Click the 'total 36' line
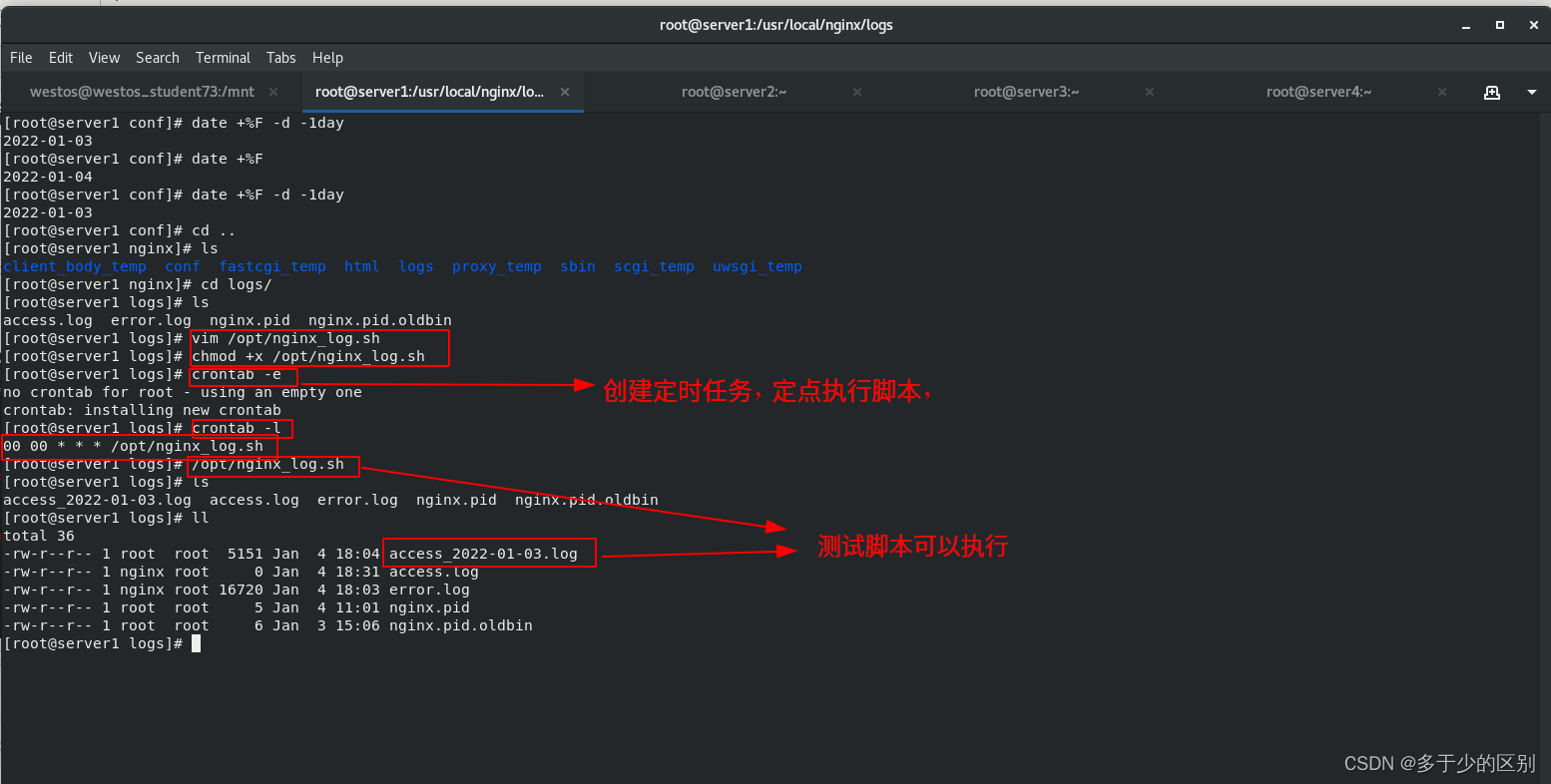 tap(39, 536)
